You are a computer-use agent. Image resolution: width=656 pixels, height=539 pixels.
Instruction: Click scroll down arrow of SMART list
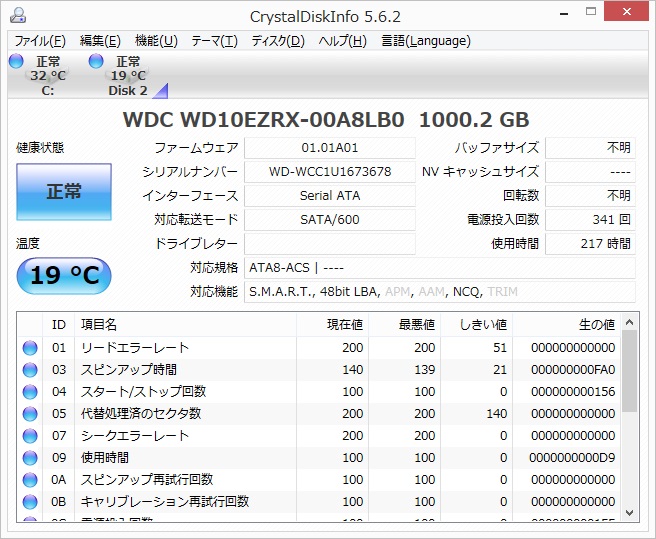[x=629, y=513]
